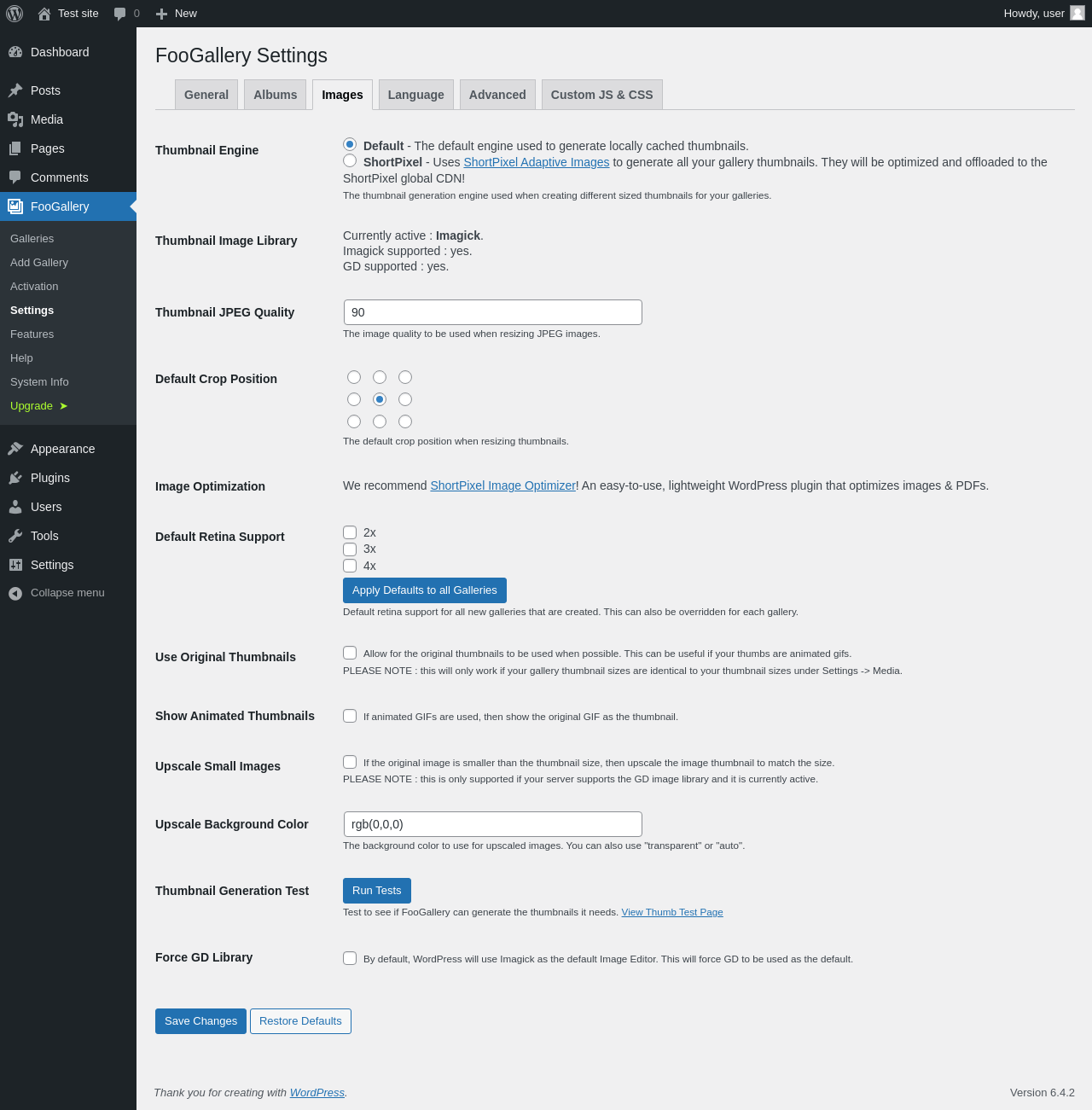The image size is (1092, 1110).
Task: Choose top-right crop position
Action: point(405,377)
